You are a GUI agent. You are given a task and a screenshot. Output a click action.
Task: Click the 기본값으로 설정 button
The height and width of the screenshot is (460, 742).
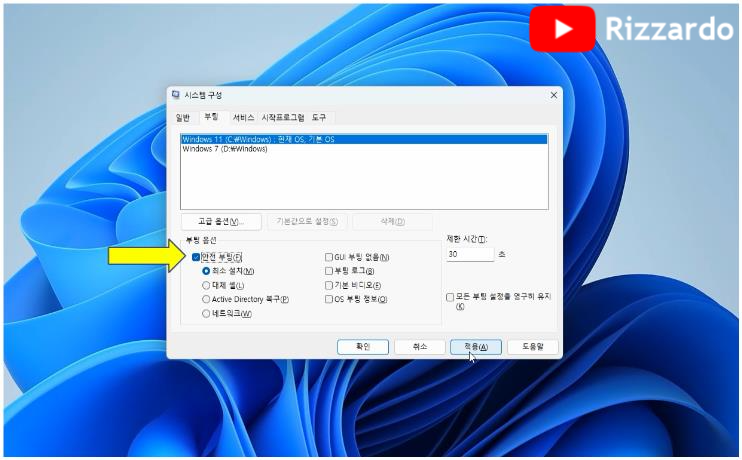(x=307, y=221)
